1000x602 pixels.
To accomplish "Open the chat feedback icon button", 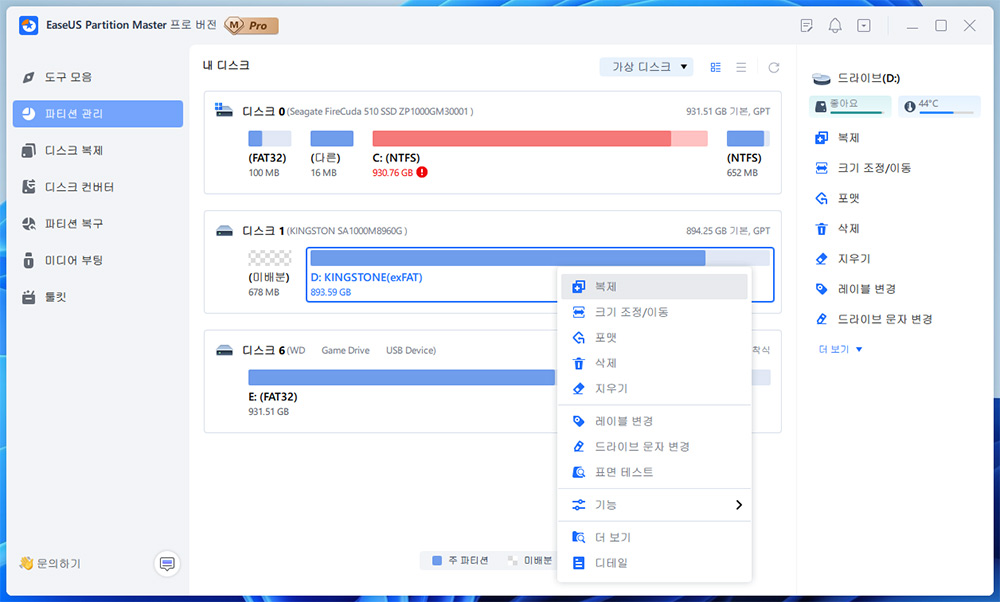I will click(167, 564).
